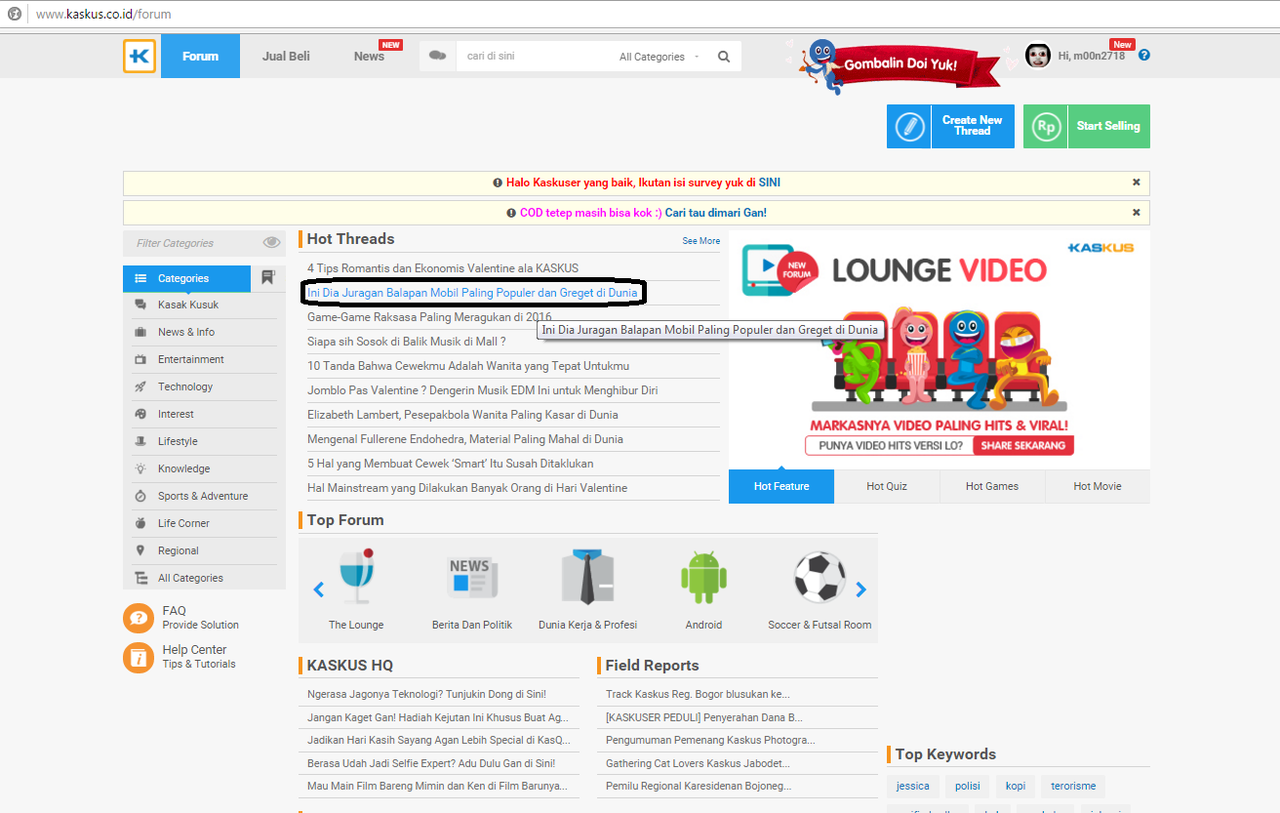Screen dimensions: 1280x813
Task: Click the polisi keyword tag
Action: click(967, 786)
